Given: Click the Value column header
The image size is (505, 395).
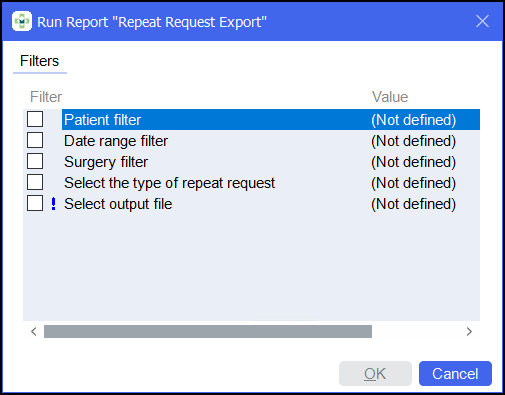Looking at the screenshot, I should pos(390,97).
